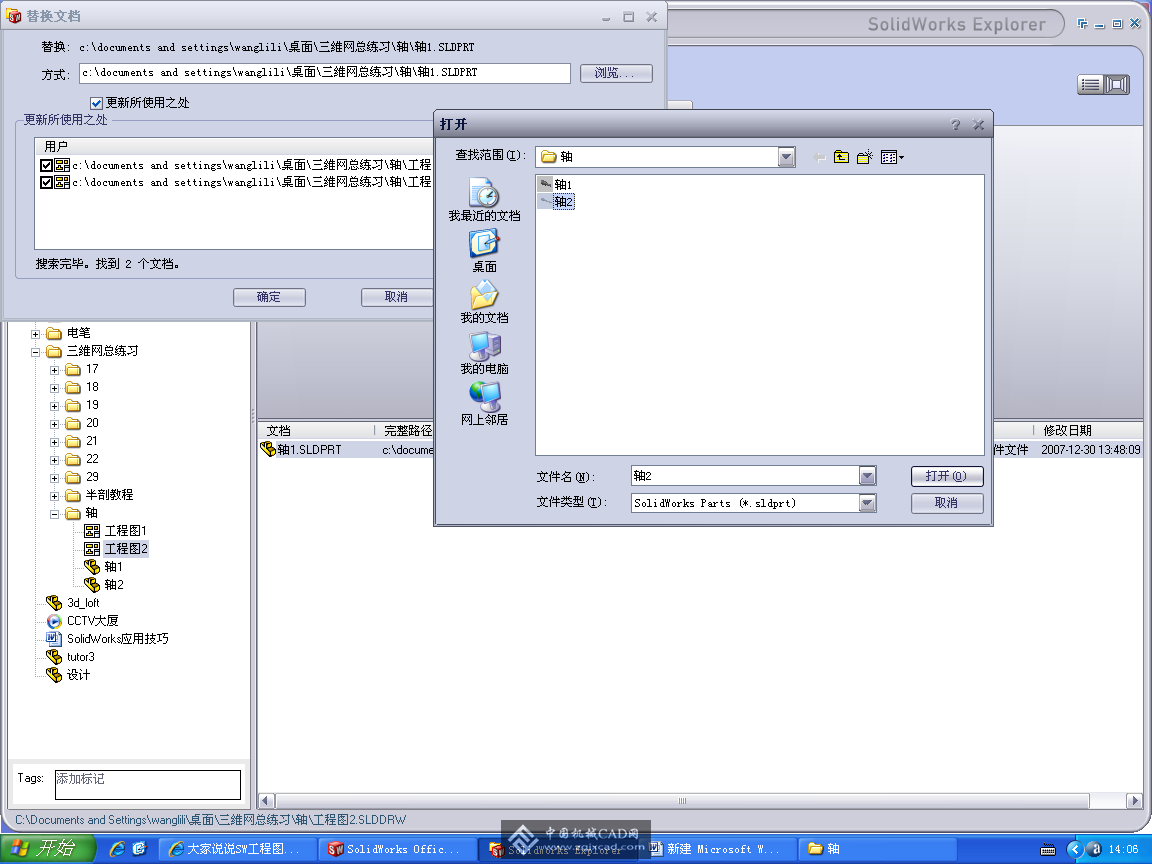Collapse the 三维网总练习 folder
The width and height of the screenshot is (1152, 864).
click(35, 352)
